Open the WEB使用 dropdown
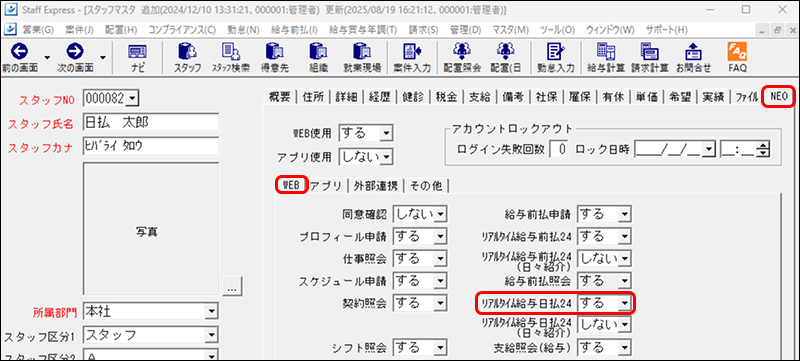This screenshot has height=361, width=800. click(386, 134)
